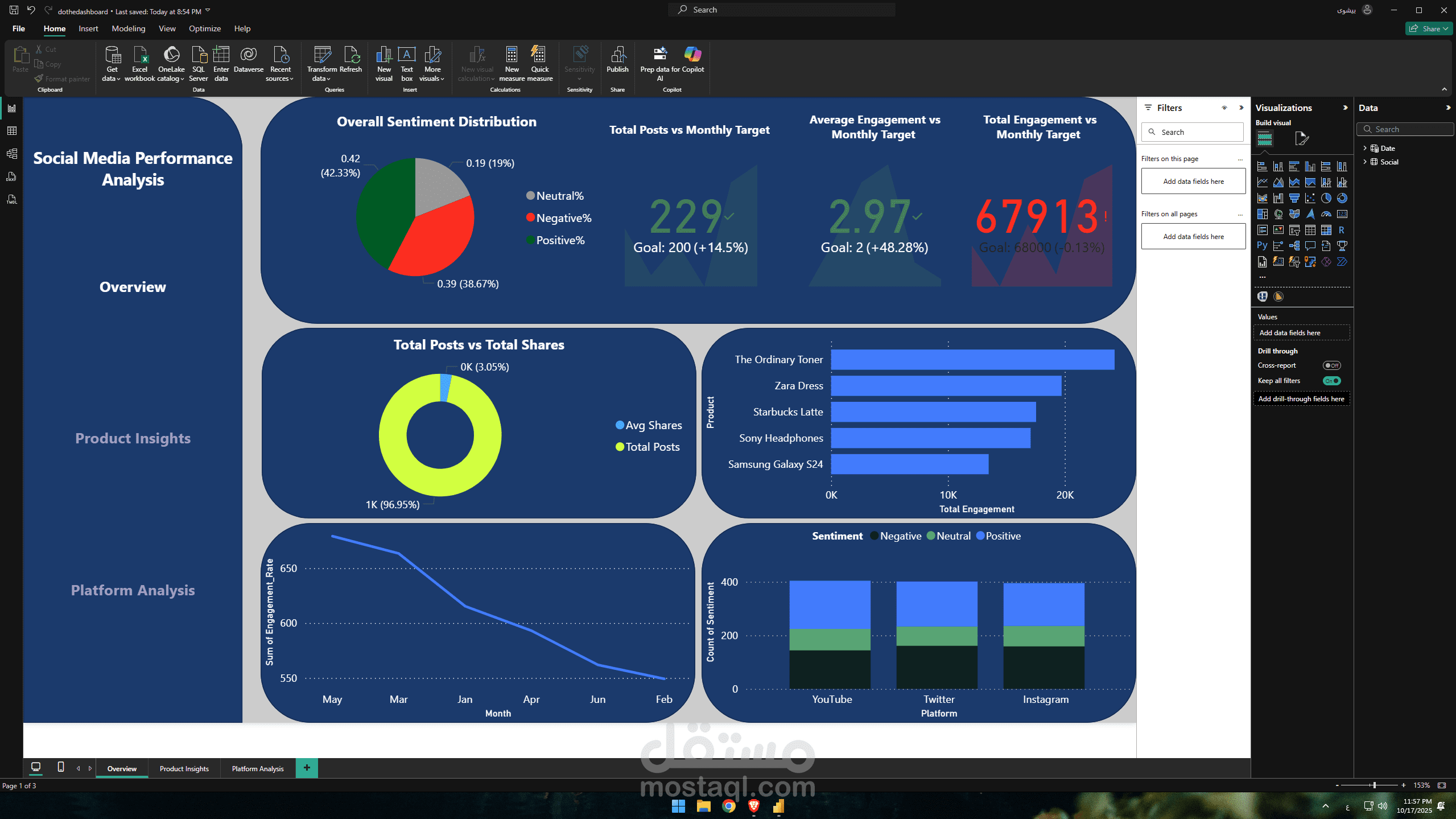
Task: Open the Modeling ribbon tab
Action: pos(128,28)
